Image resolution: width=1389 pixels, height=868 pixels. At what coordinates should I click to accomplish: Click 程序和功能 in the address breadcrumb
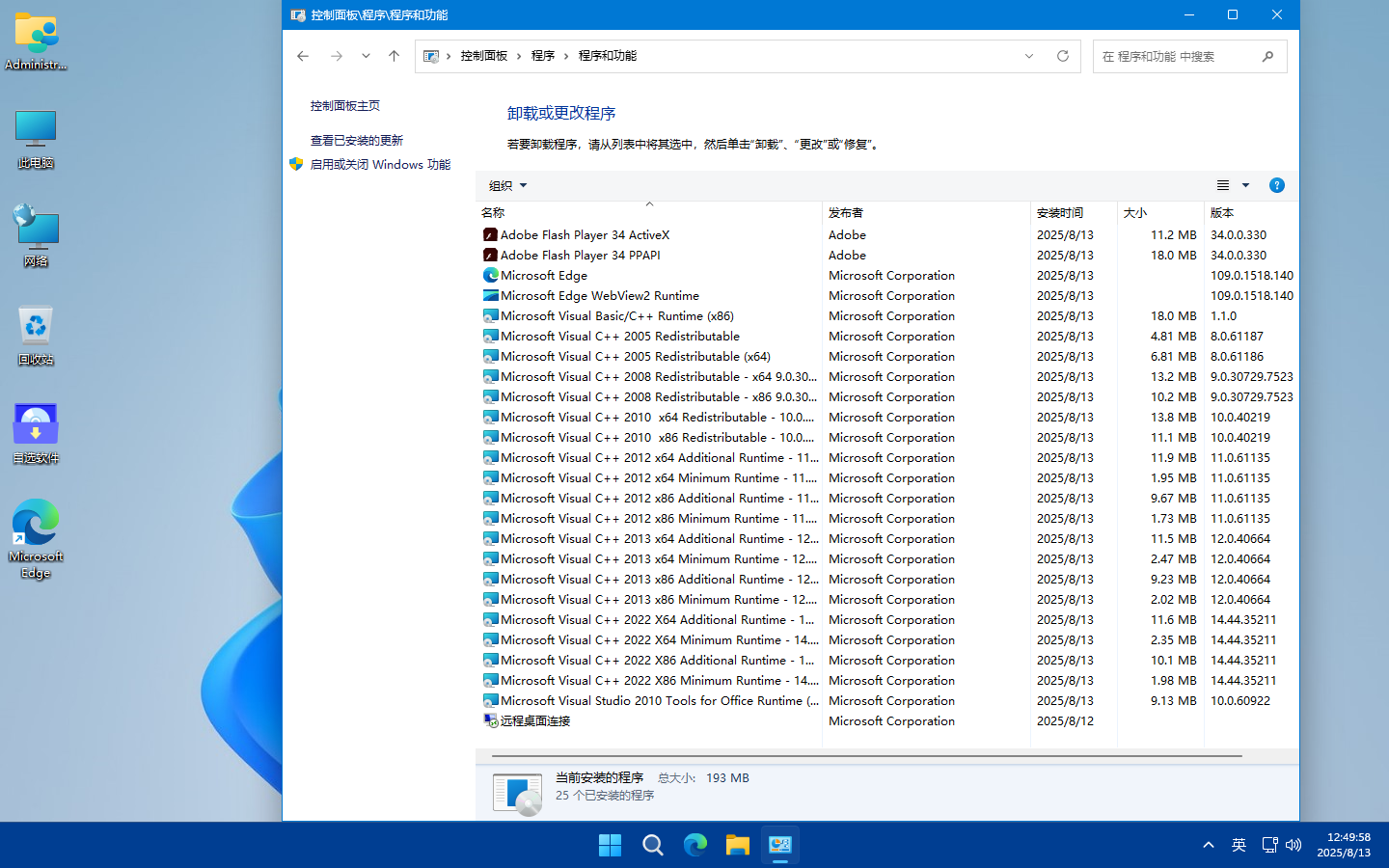pyautogui.click(x=608, y=56)
